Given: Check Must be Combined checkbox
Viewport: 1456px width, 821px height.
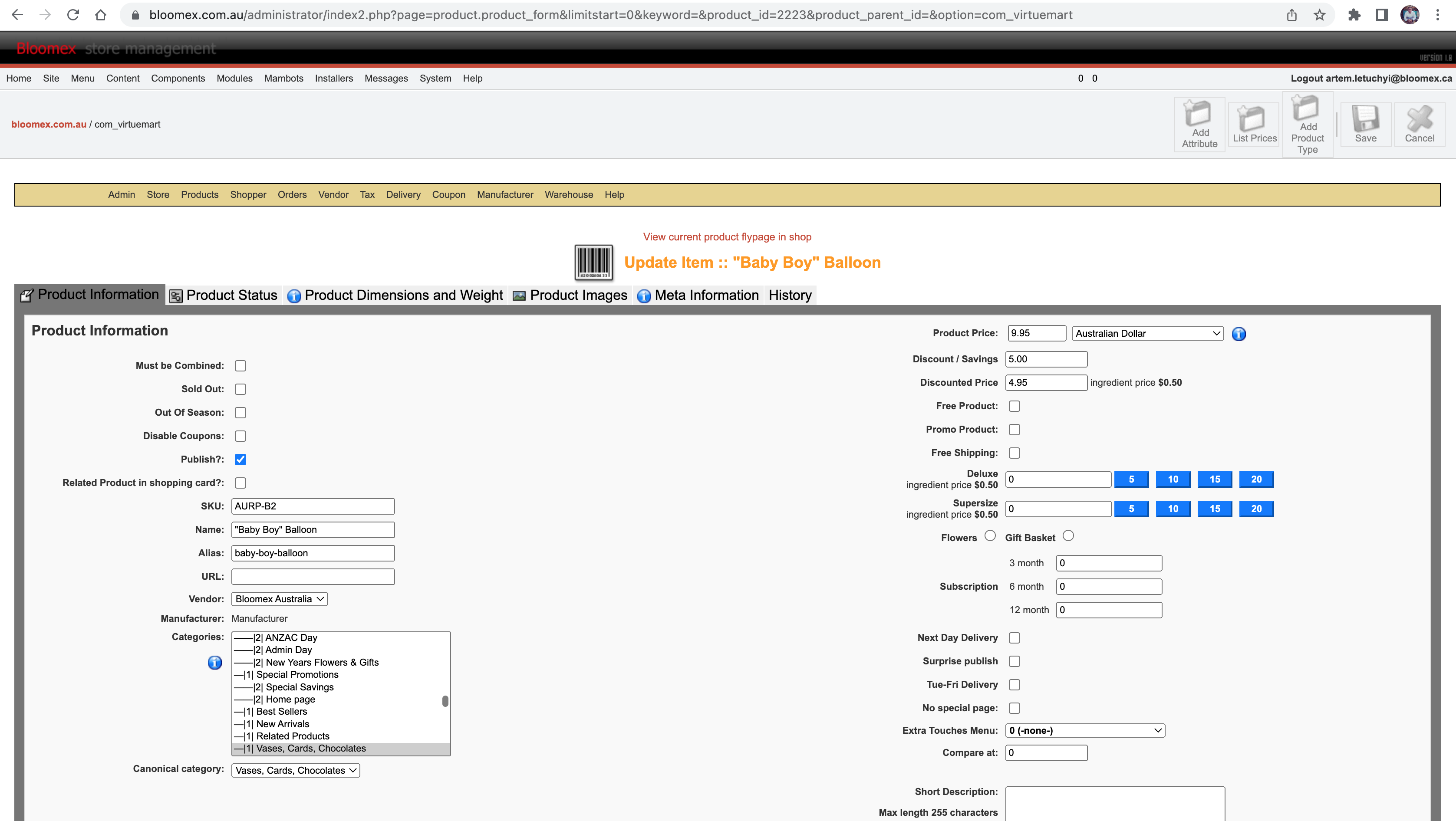Looking at the screenshot, I should tap(240, 365).
